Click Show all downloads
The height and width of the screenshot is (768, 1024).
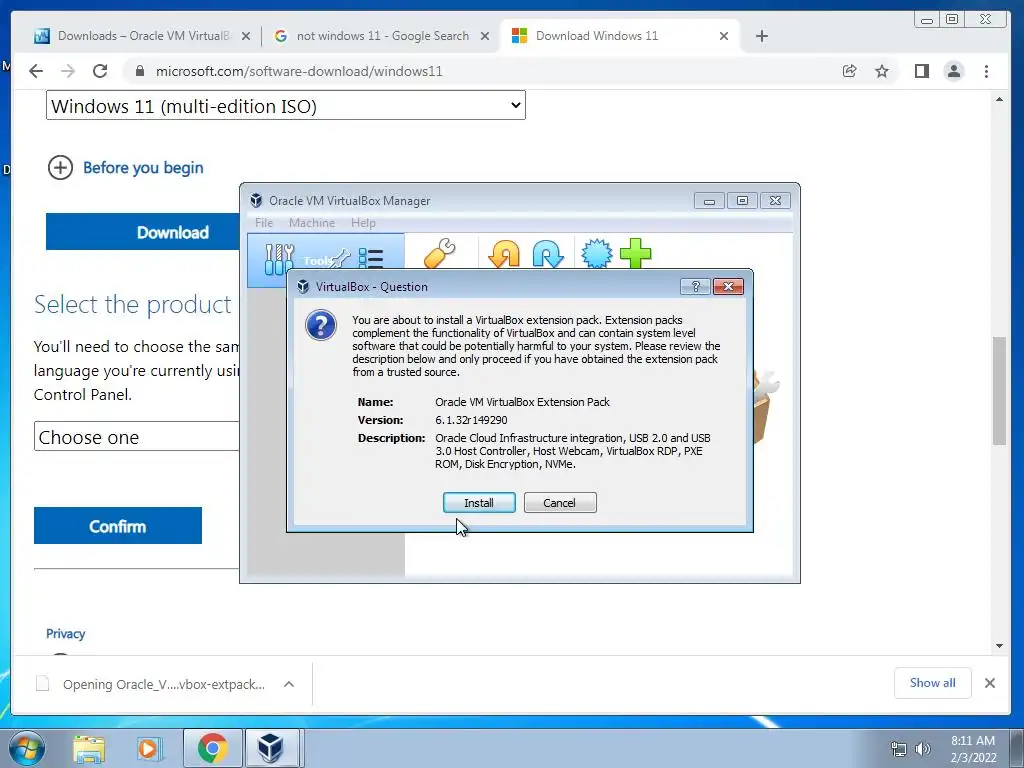click(x=933, y=683)
